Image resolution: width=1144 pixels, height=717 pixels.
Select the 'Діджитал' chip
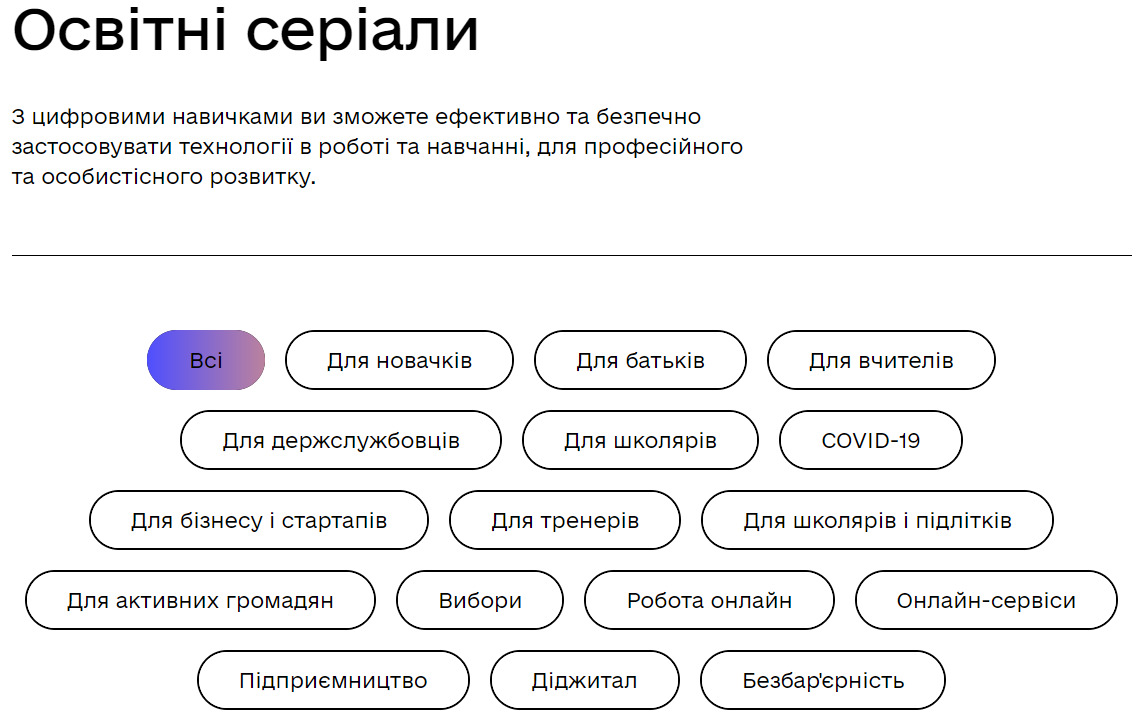point(584,681)
